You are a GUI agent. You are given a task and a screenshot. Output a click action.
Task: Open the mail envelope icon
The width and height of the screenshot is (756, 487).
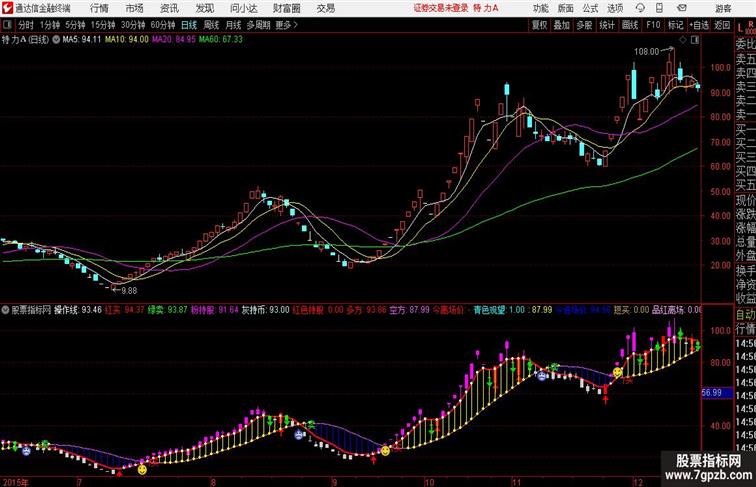(x=682, y=8)
